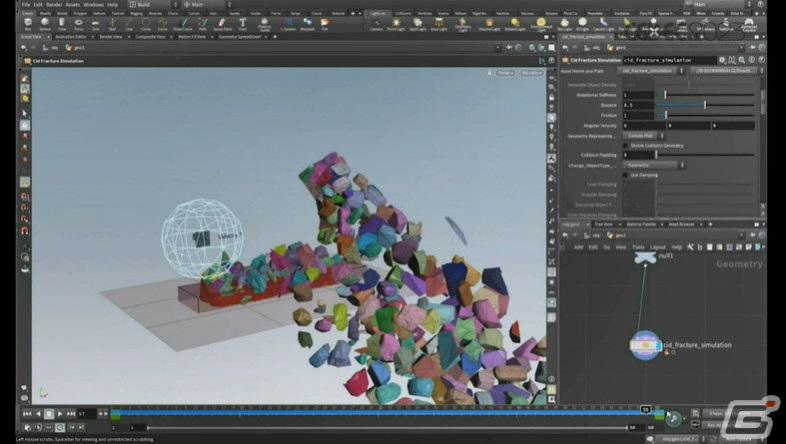
Task: Switch to the Asset Browser tab
Action: pos(682,224)
